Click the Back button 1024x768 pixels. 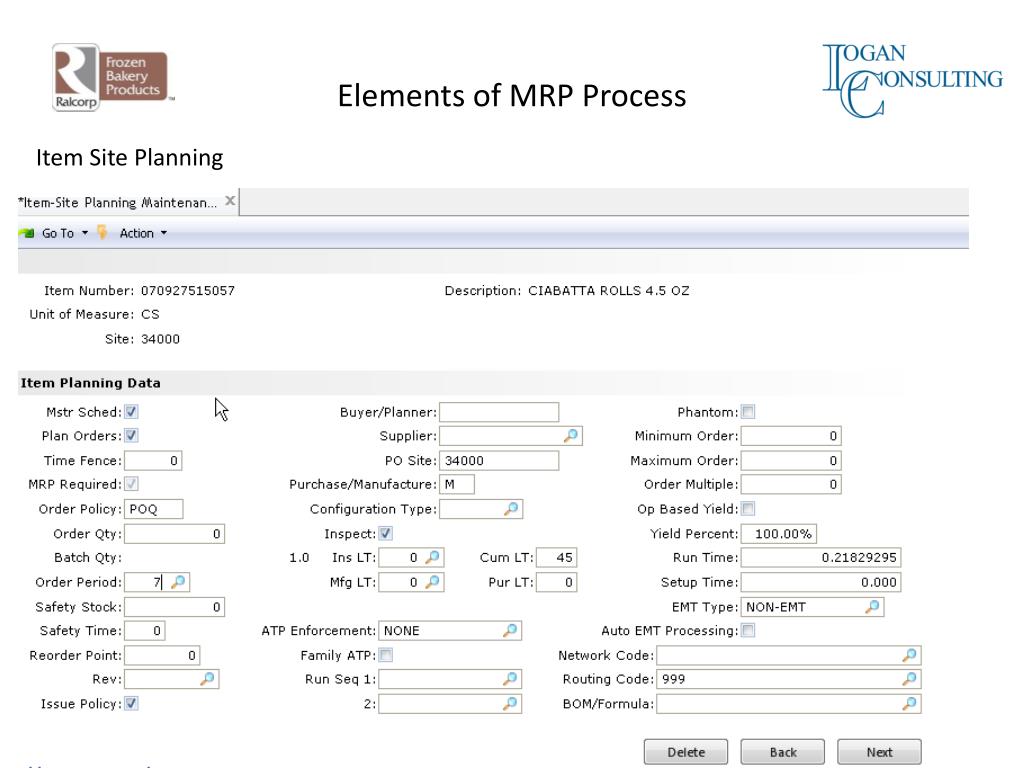pos(782,752)
